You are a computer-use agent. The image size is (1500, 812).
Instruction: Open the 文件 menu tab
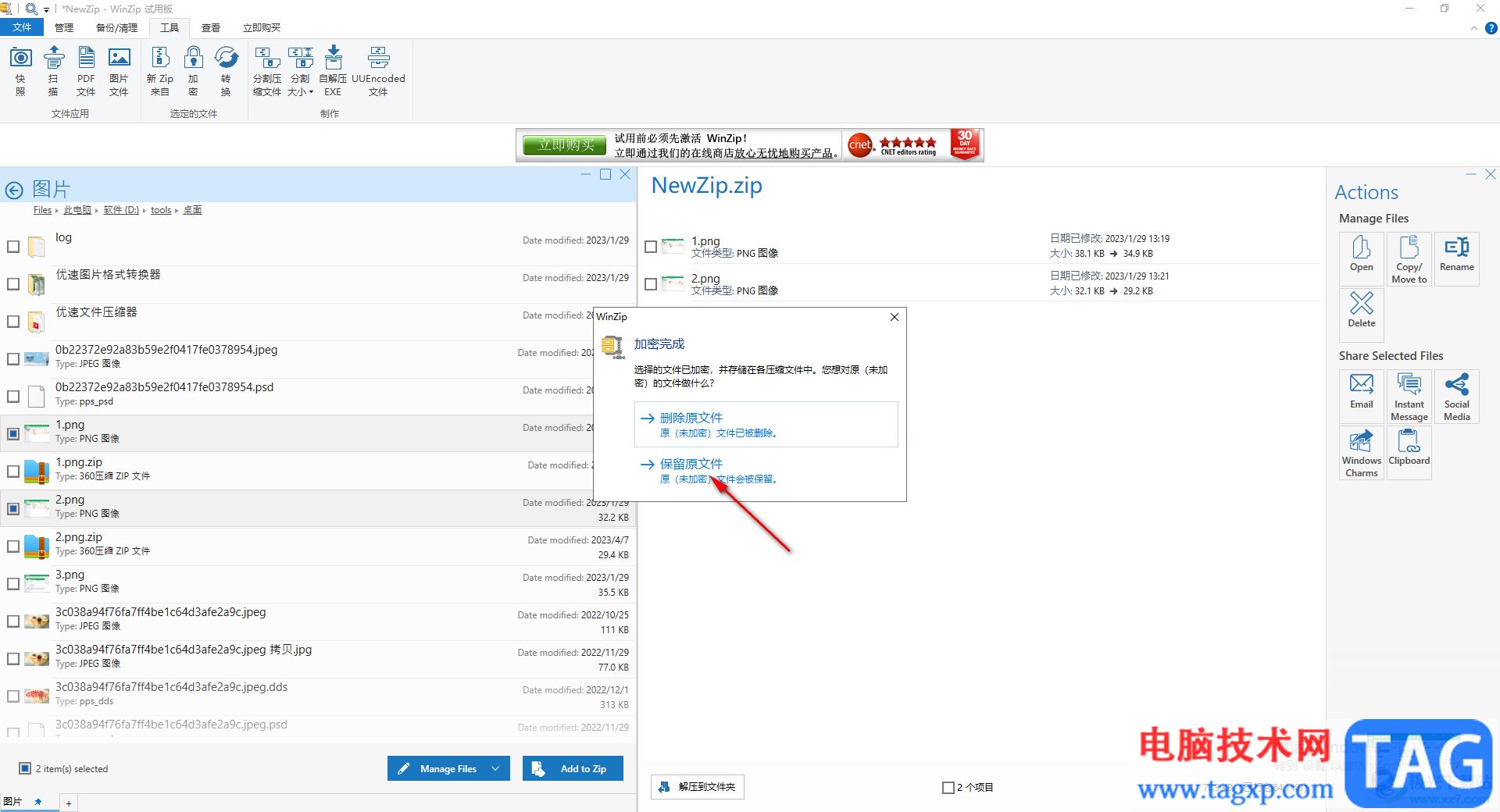[22, 27]
